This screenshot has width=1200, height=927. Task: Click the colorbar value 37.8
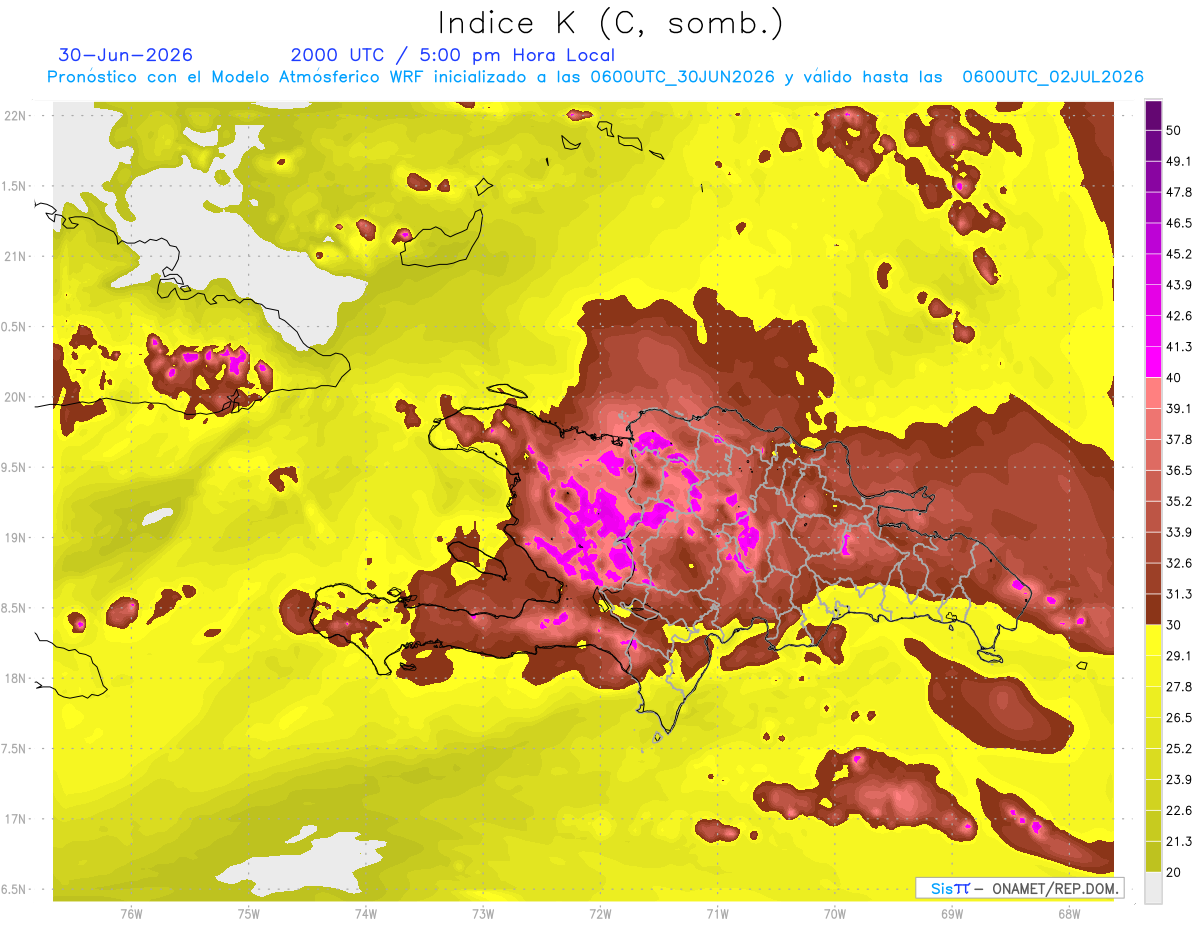pyautogui.click(x=1178, y=439)
